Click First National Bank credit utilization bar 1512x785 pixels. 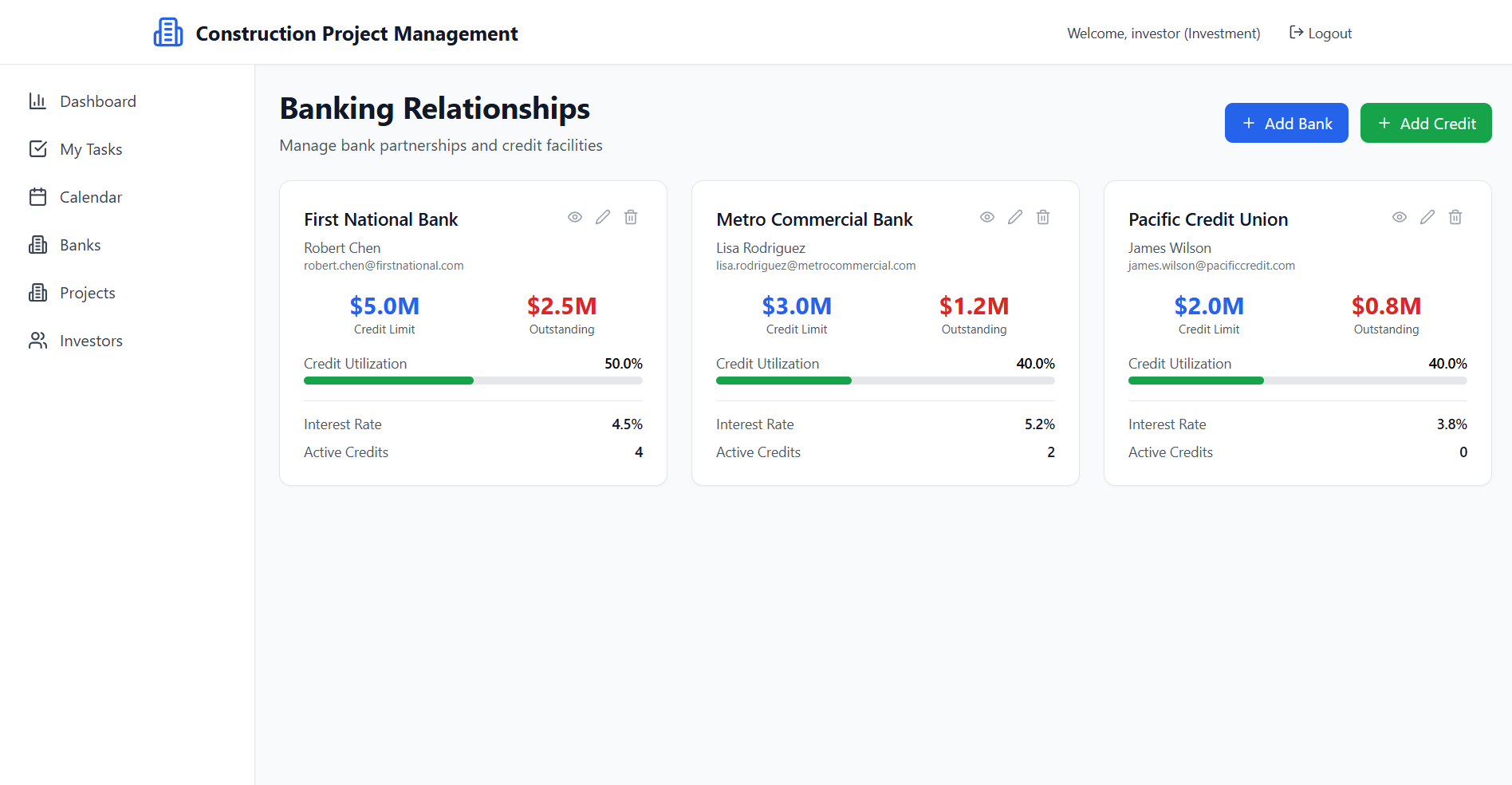click(x=473, y=381)
